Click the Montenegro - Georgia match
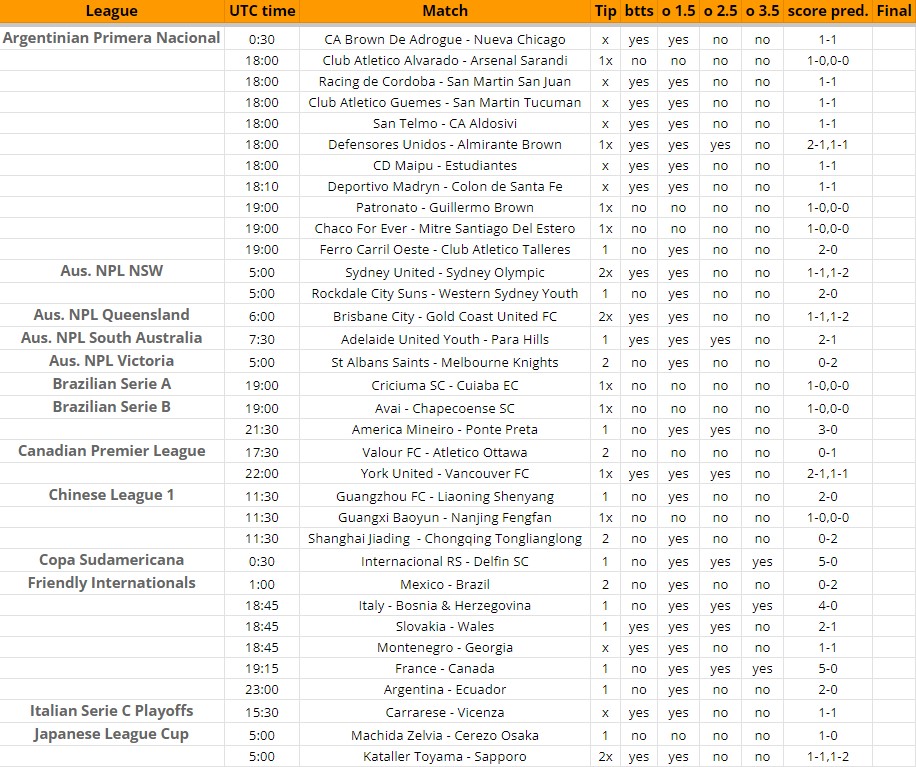Image resolution: width=916 pixels, height=767 pixels. 445,648
